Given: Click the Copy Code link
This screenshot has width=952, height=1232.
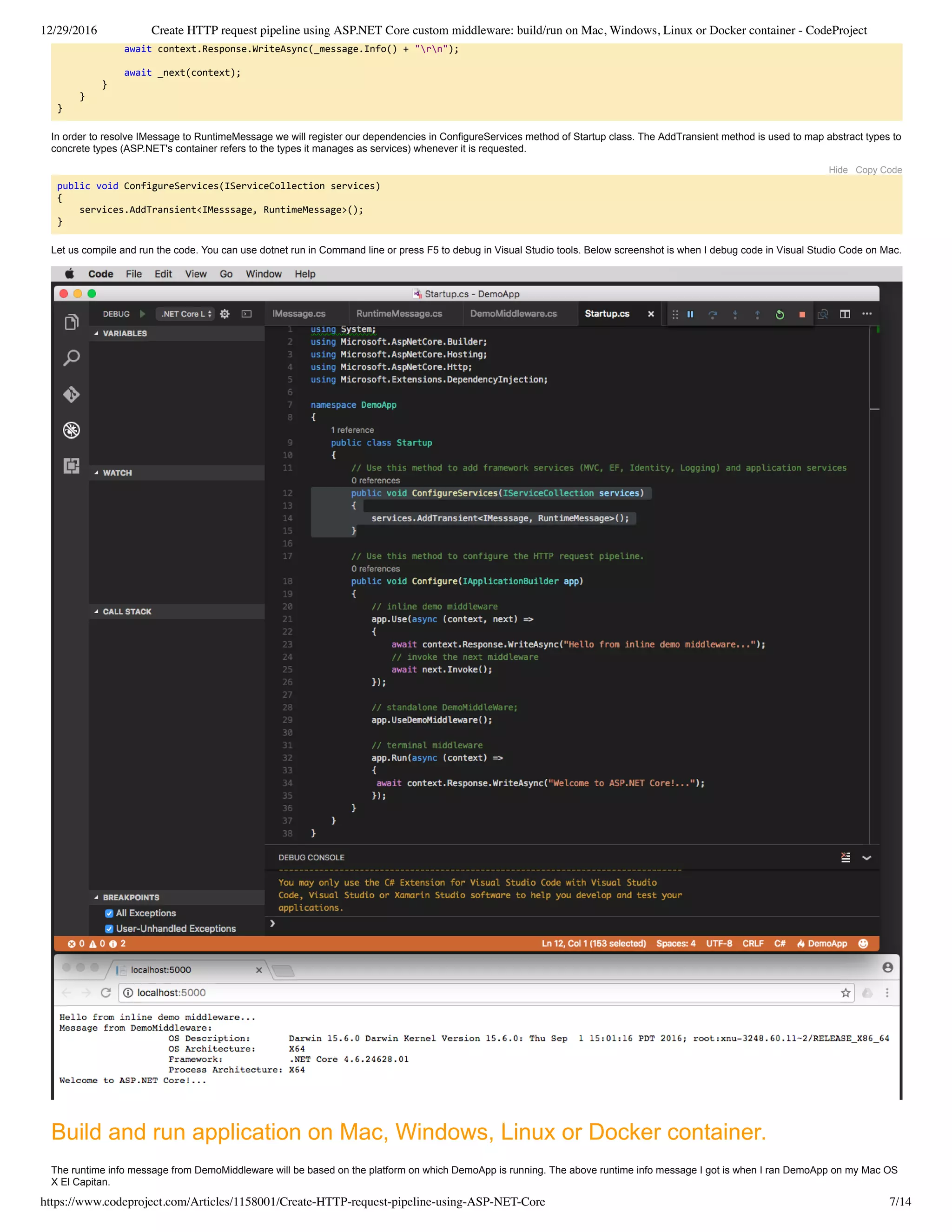Looking at the screenshot, I should [x=879, y=170].
